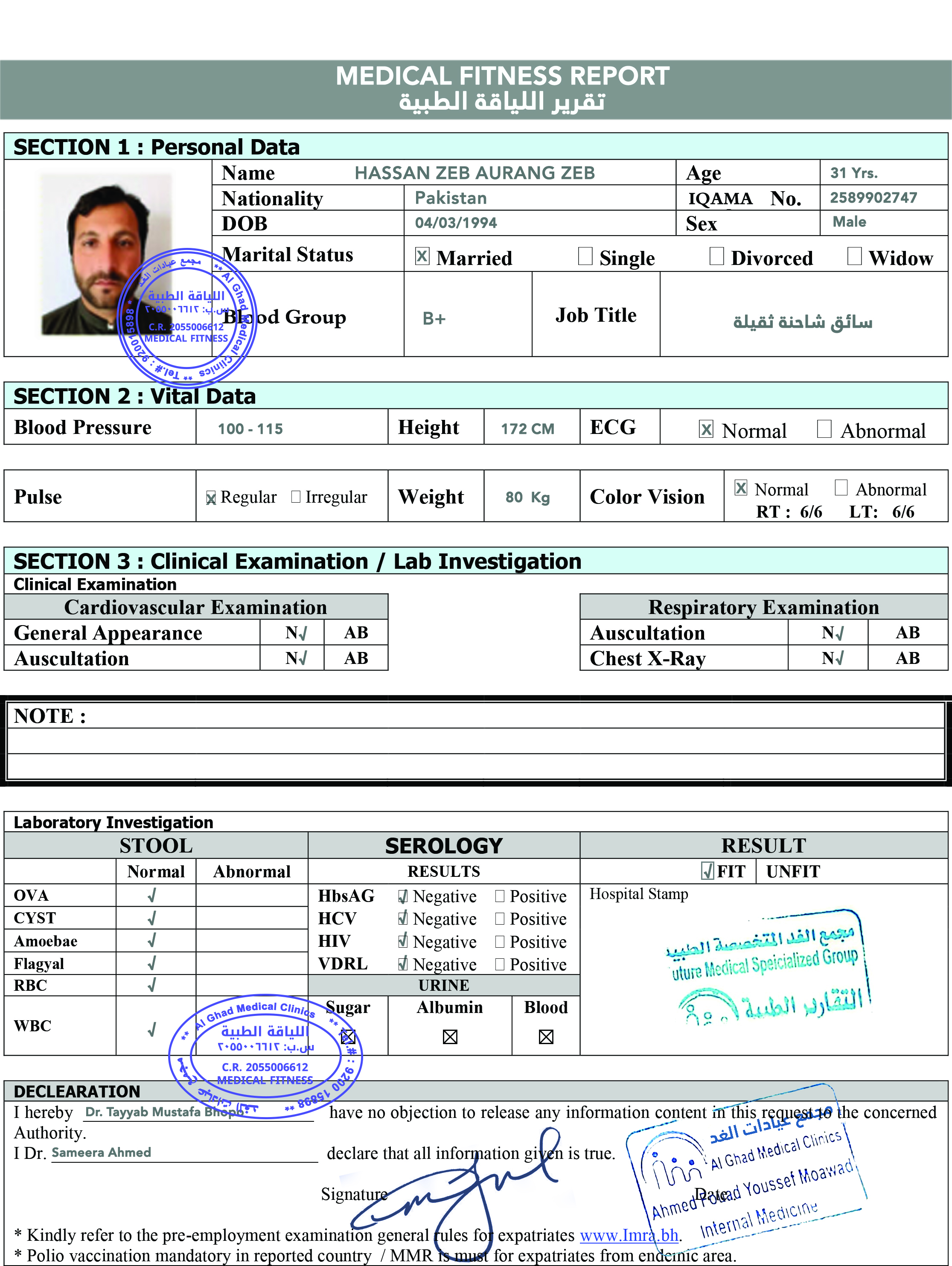Check the Irregular pulse box
Image resolution: width=952 pixels, height=1266 pixels.
pyautogui.click(x=295, y=496)
